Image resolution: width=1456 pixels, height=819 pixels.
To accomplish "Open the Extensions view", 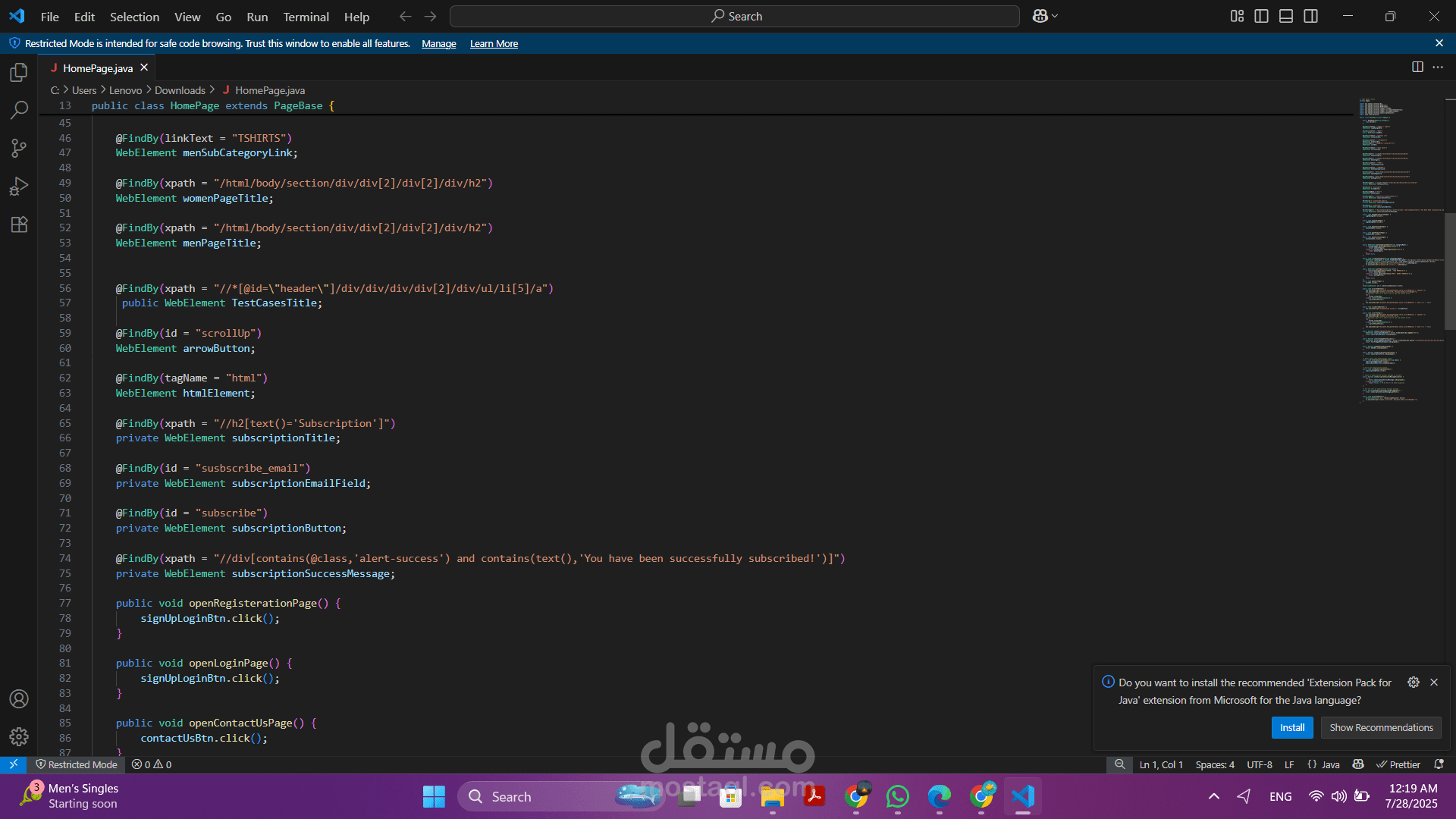I will 19,224.
